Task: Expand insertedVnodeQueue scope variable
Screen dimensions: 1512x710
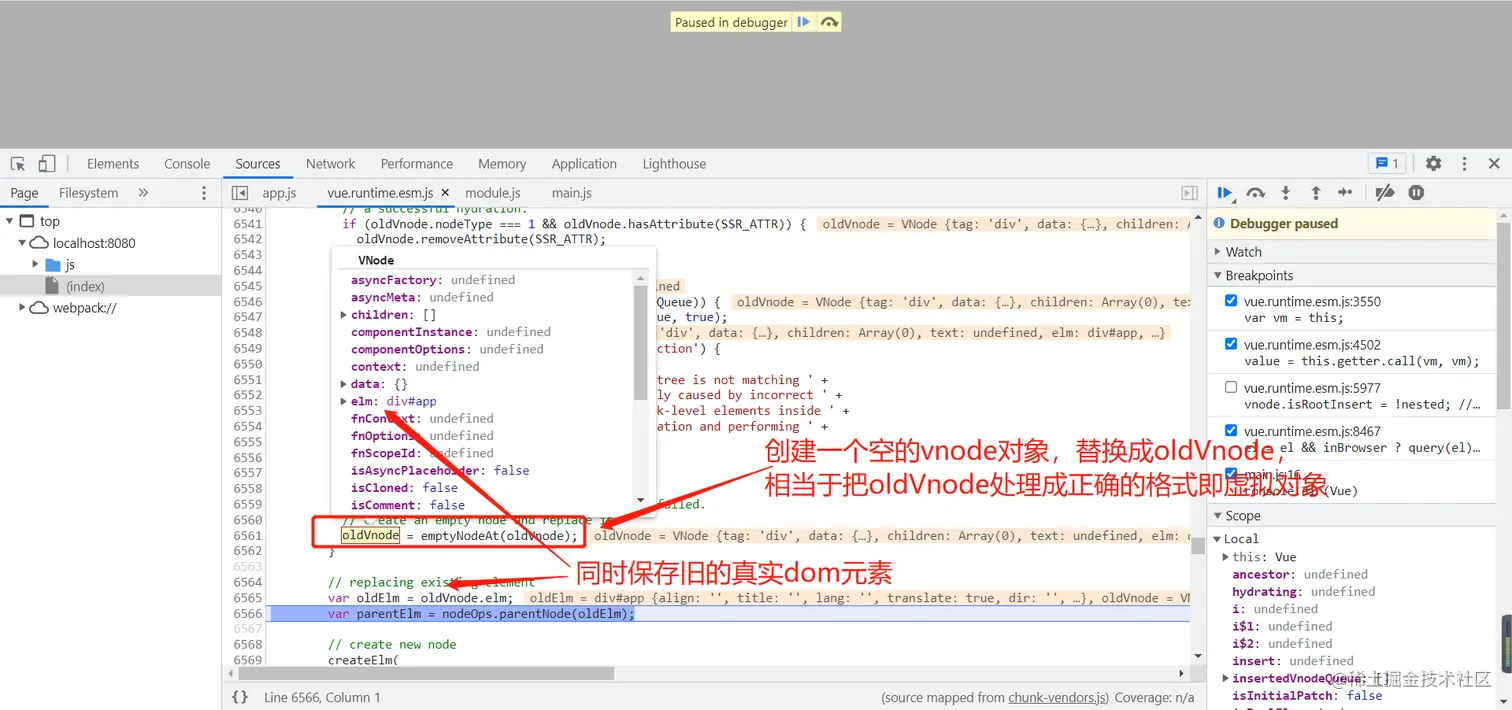Action: point(1226,678)
